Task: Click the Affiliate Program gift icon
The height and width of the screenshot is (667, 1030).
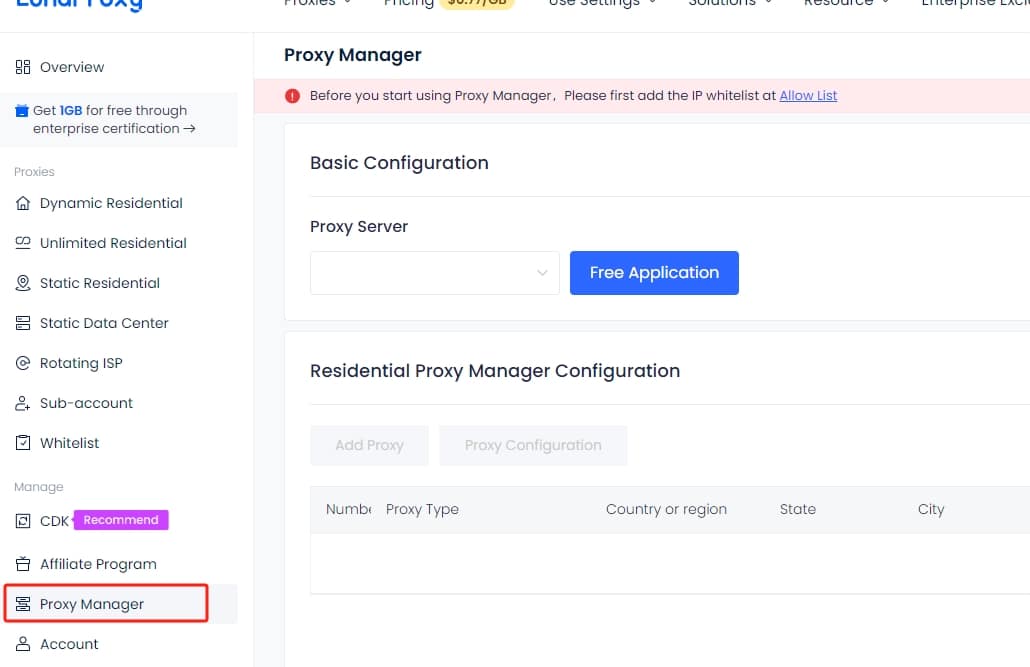Action: click(x=23, y=564)
